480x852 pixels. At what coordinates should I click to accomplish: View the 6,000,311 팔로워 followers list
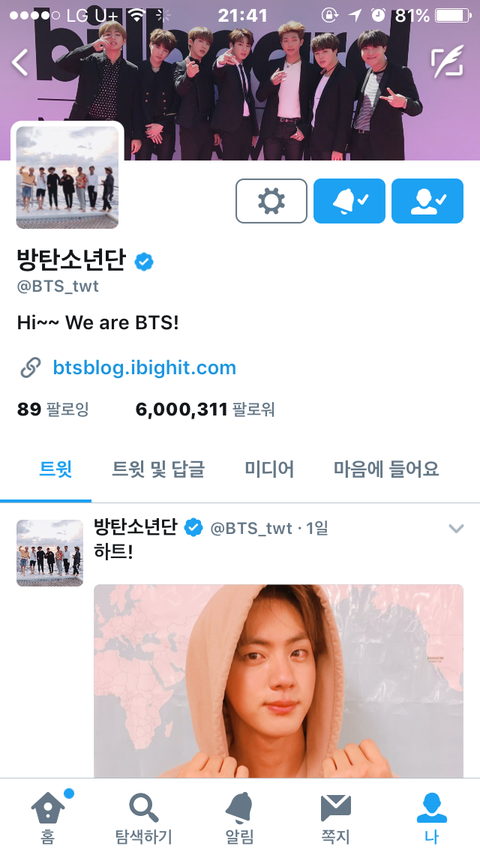[205, 409]
